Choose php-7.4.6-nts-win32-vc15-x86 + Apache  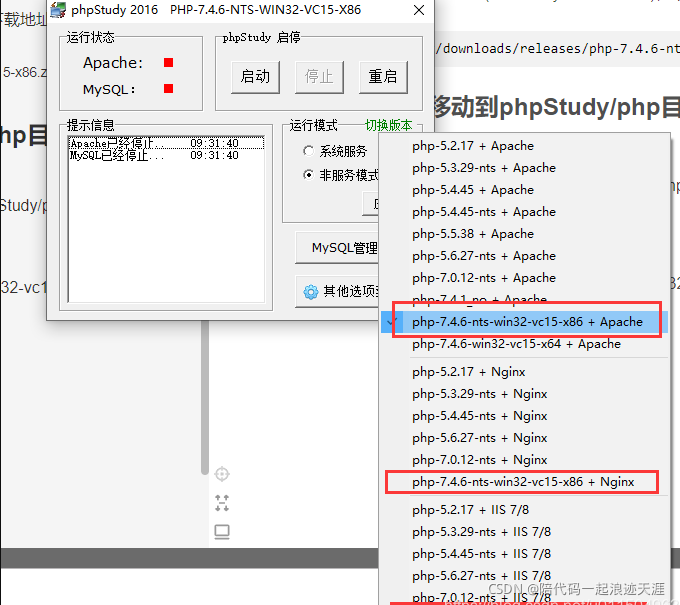525,322
